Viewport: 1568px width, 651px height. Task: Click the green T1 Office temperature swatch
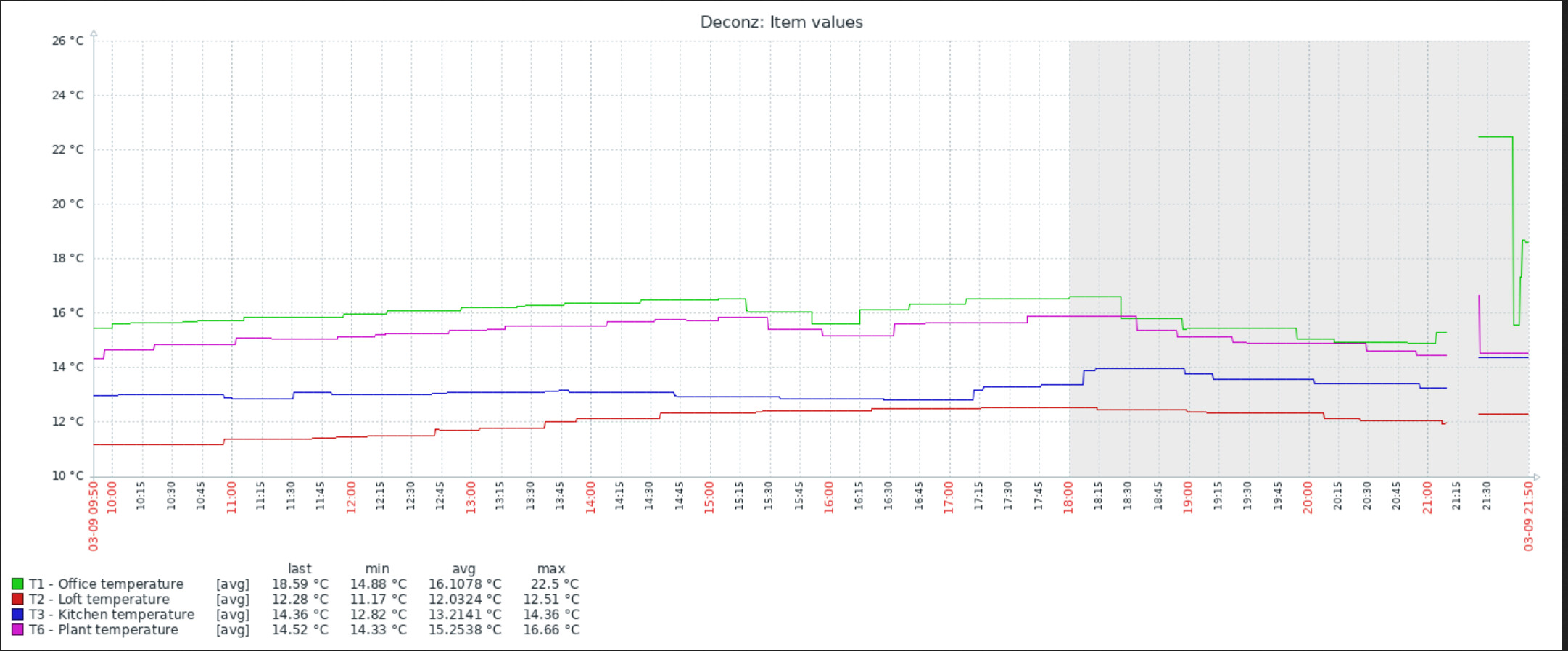pos(17,584)
